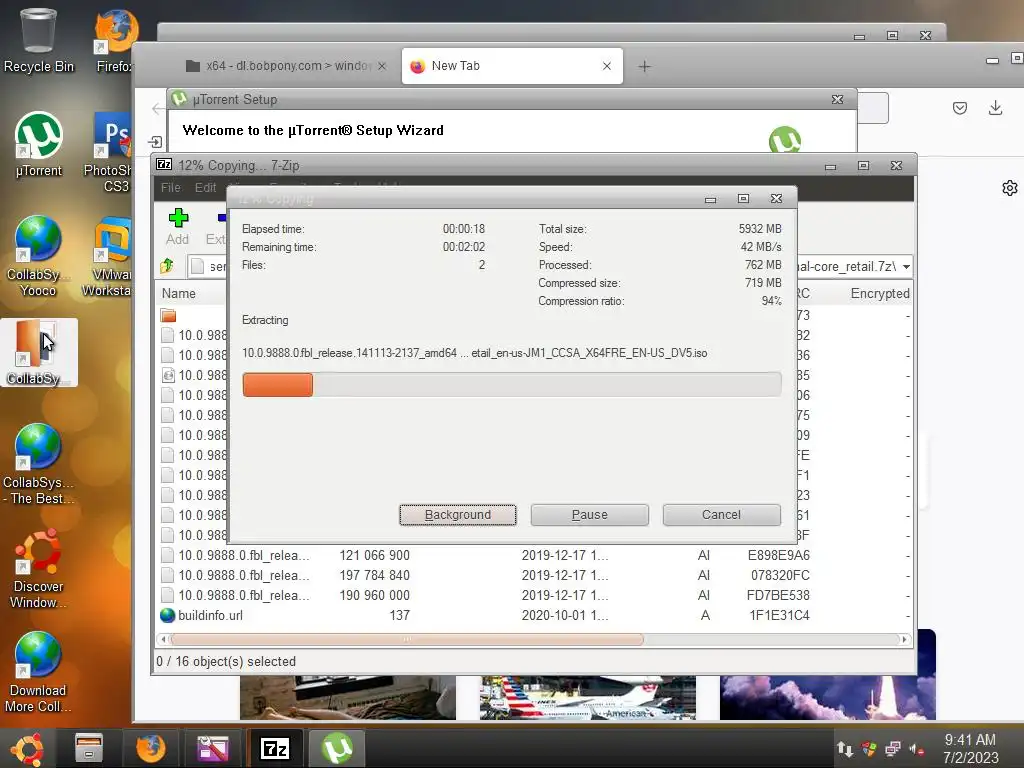This screenshot has height=768, width=1024.
Task: Open the 7-Zip address path dropdown
Action: 906,266
